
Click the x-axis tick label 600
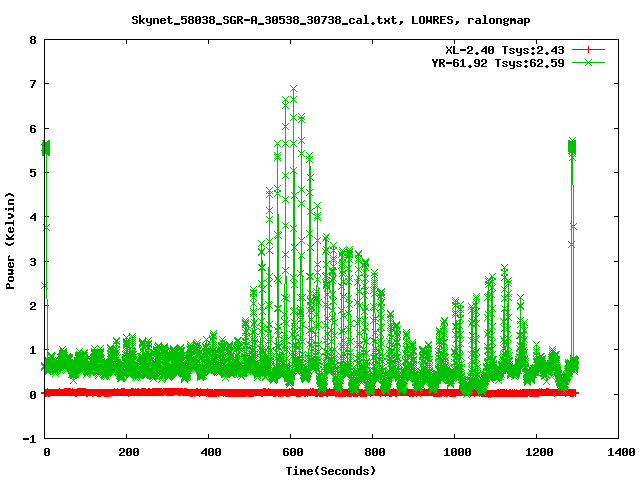[293, 452]
